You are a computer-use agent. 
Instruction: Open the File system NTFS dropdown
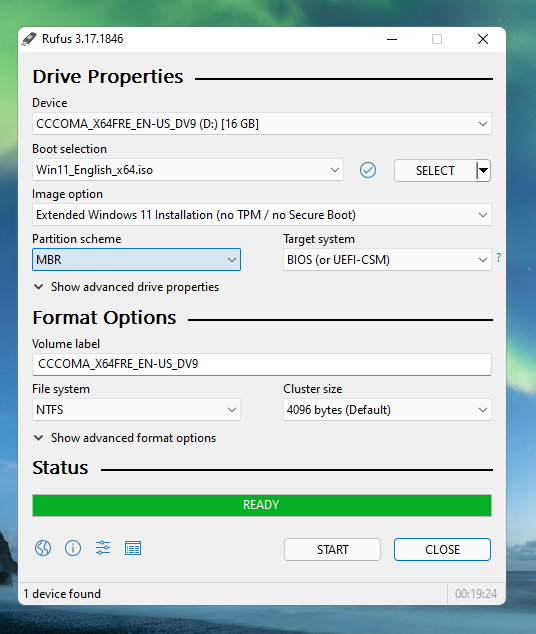(136, 410)
